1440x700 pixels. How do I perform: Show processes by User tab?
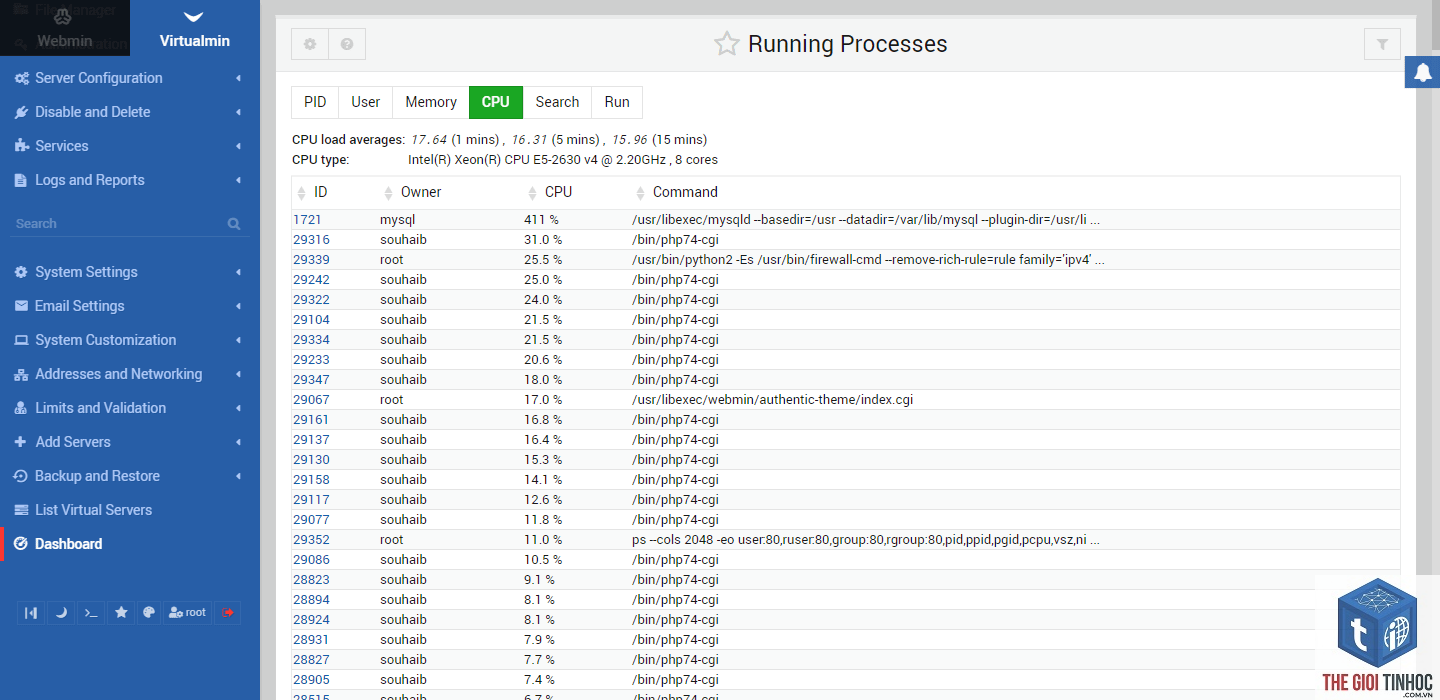(366, 102)
